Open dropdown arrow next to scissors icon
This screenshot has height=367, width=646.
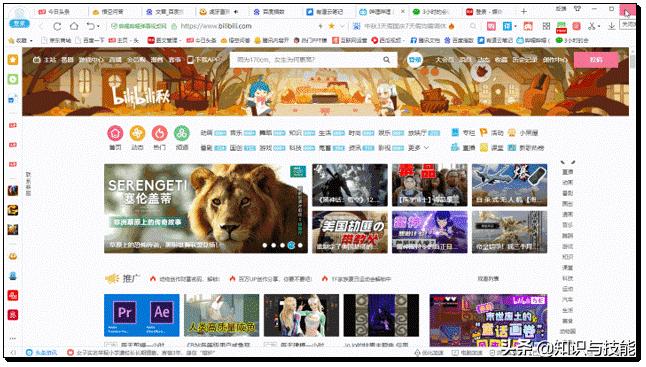(599, 26)
